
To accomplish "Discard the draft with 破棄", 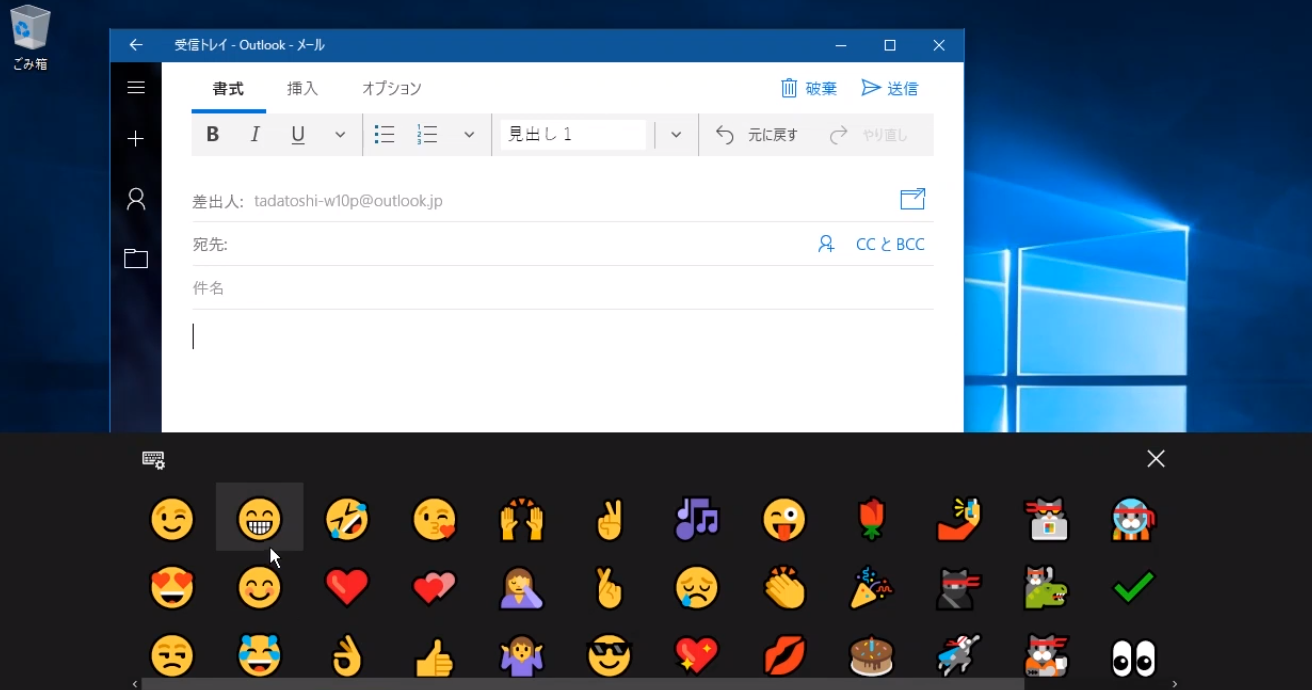I will click(809, 88).
